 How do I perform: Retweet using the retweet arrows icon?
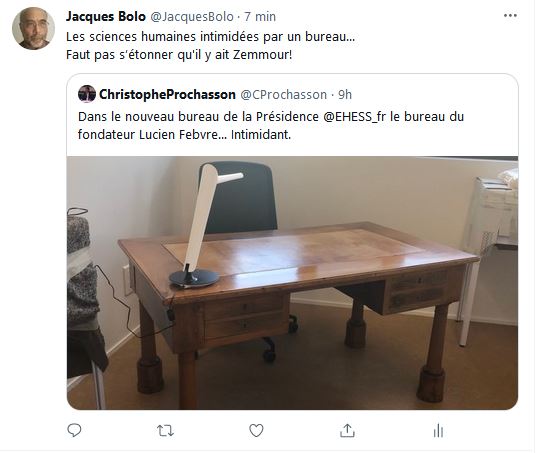165,431
